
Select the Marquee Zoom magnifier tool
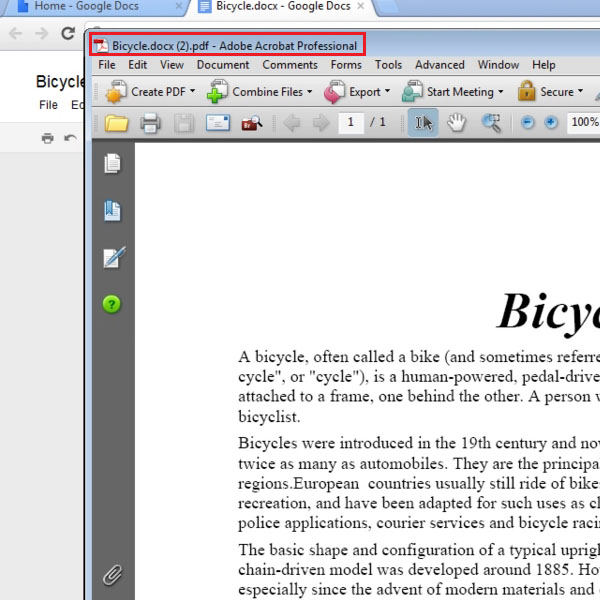click(x=491, y=123)
